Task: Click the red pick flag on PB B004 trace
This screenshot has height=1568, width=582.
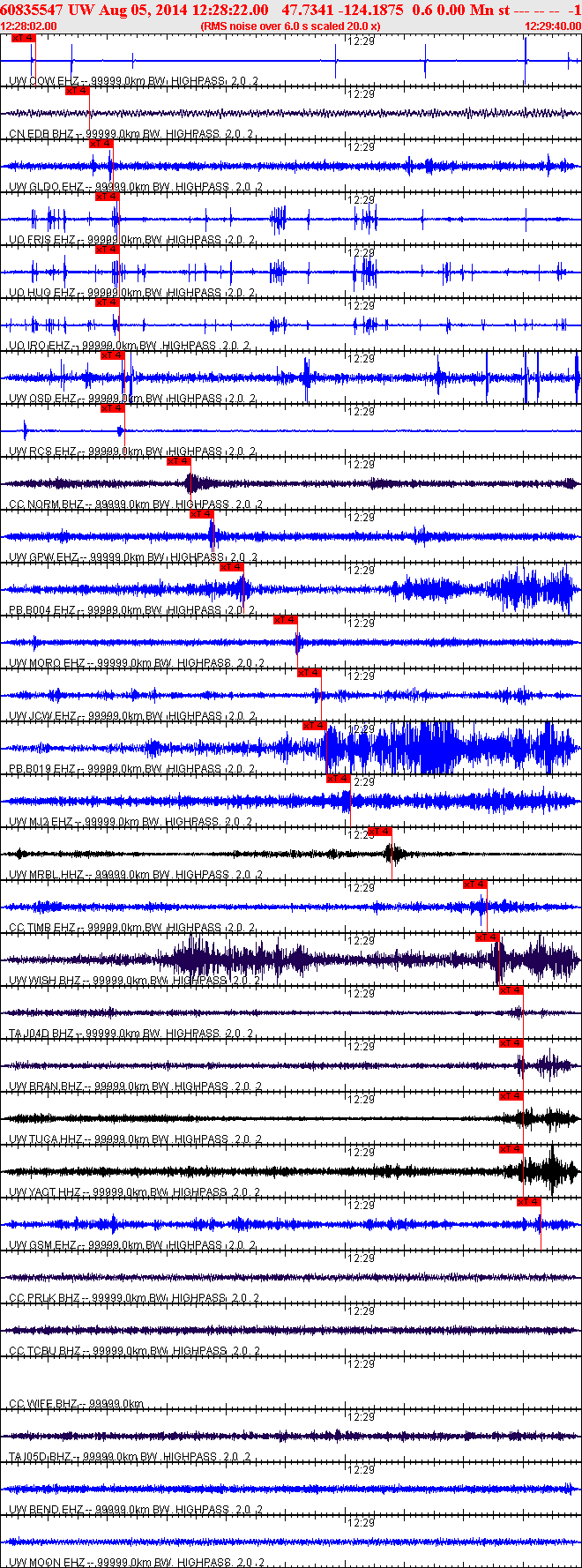Action: pos(232,567)
